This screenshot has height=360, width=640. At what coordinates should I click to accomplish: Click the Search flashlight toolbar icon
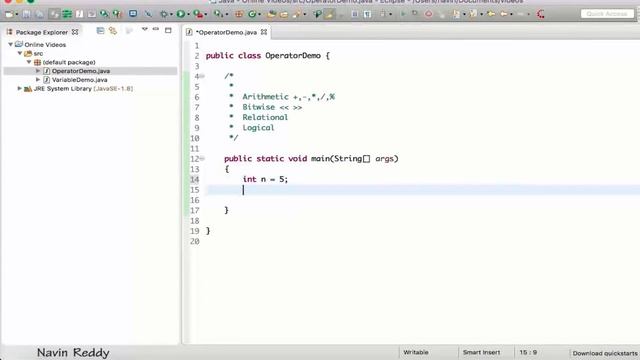click(297, 14)
